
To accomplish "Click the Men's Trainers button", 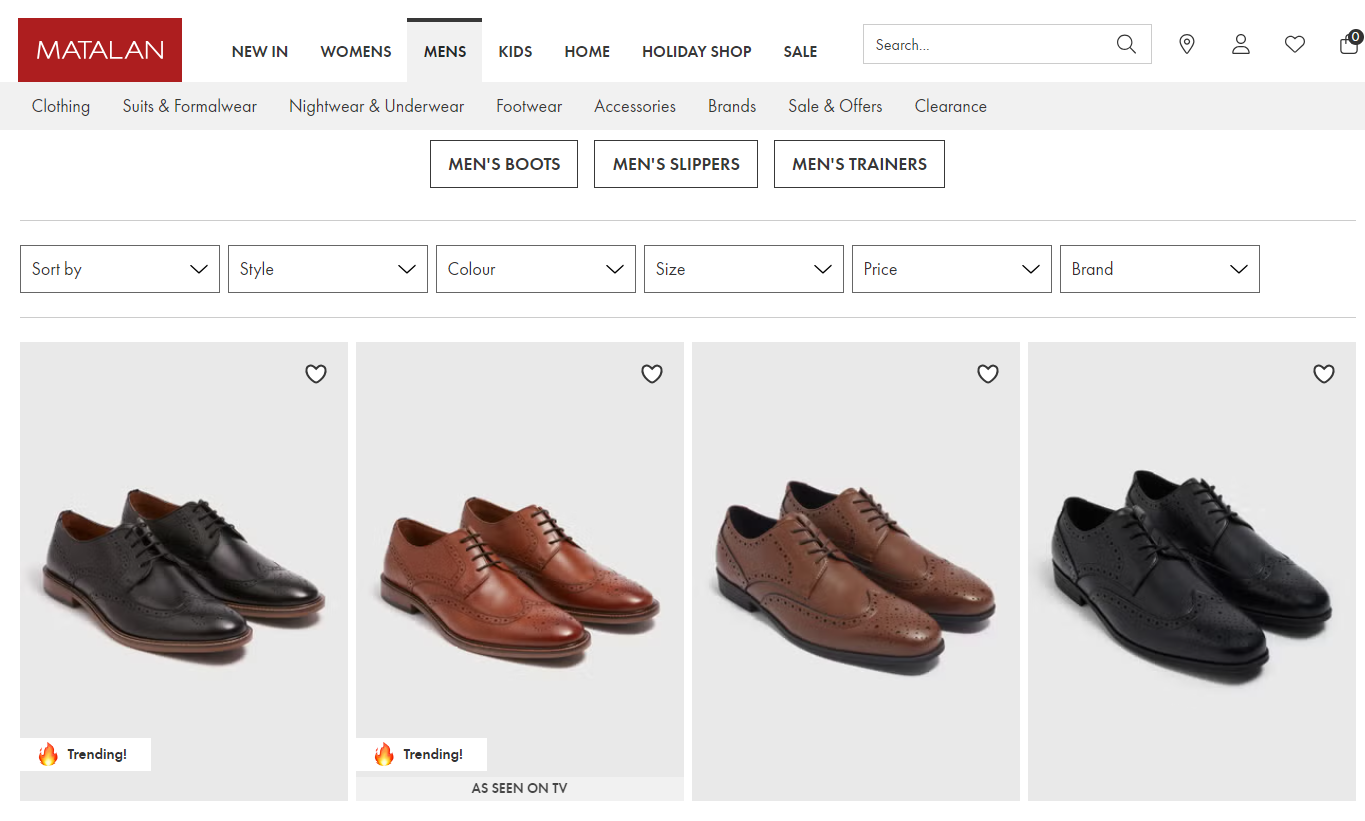I will [859, 164].
